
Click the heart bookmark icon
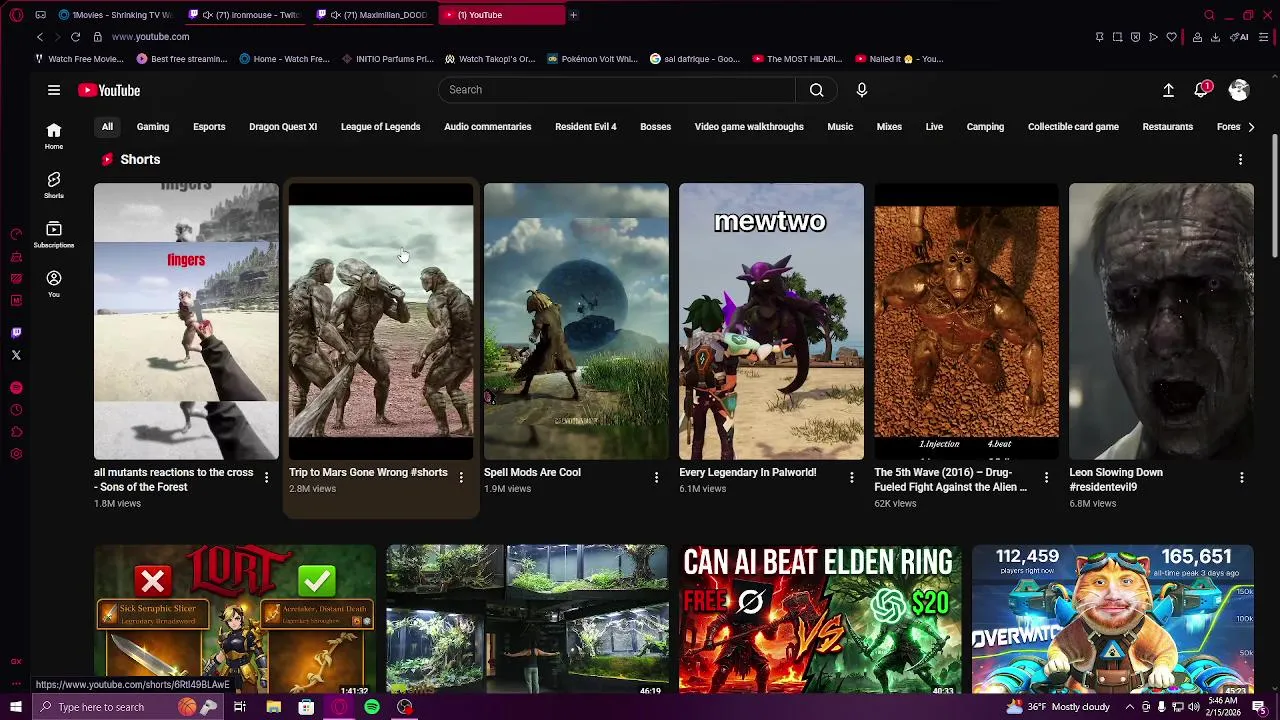coord(1171,37)
